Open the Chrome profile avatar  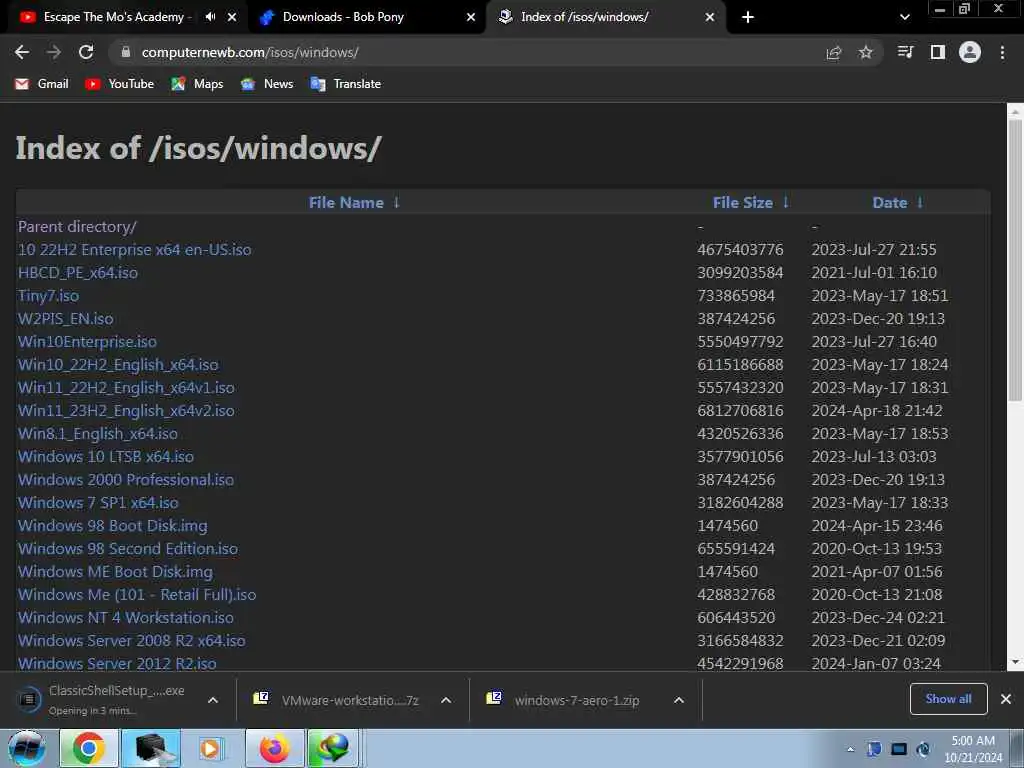click(970, 52)
